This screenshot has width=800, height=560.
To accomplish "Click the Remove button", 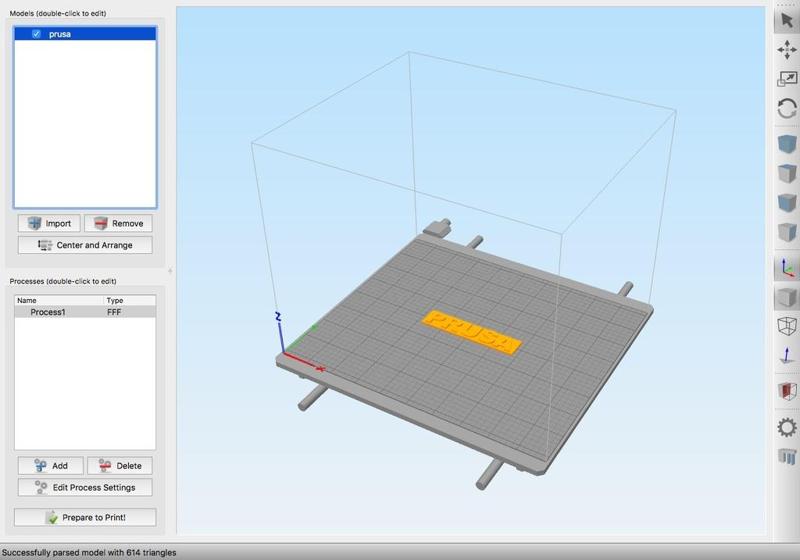I will pyautogui.click(x=118, y=223).
